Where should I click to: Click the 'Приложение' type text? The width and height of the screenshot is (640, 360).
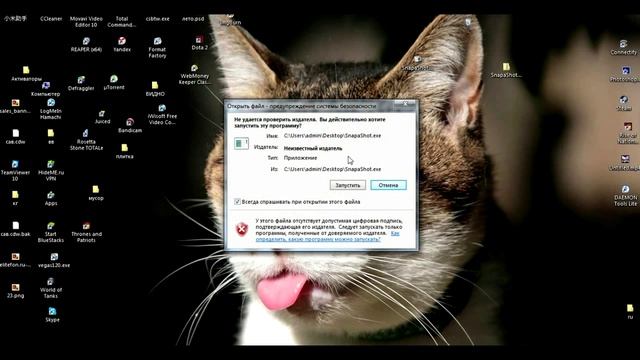[300, 158]
